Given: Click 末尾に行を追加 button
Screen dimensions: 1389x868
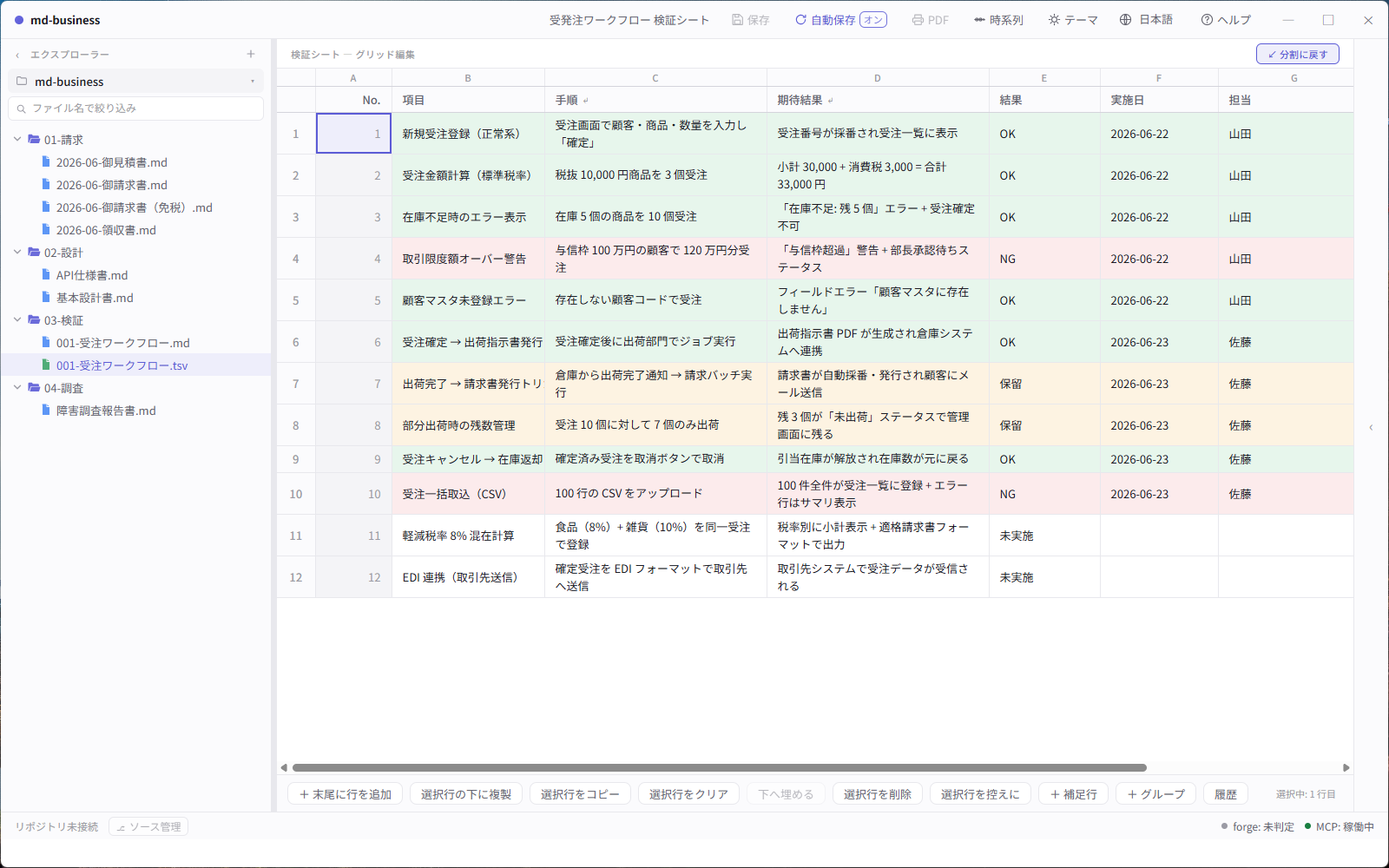Looking at the screenshot, I should click(x=346, y=794).
